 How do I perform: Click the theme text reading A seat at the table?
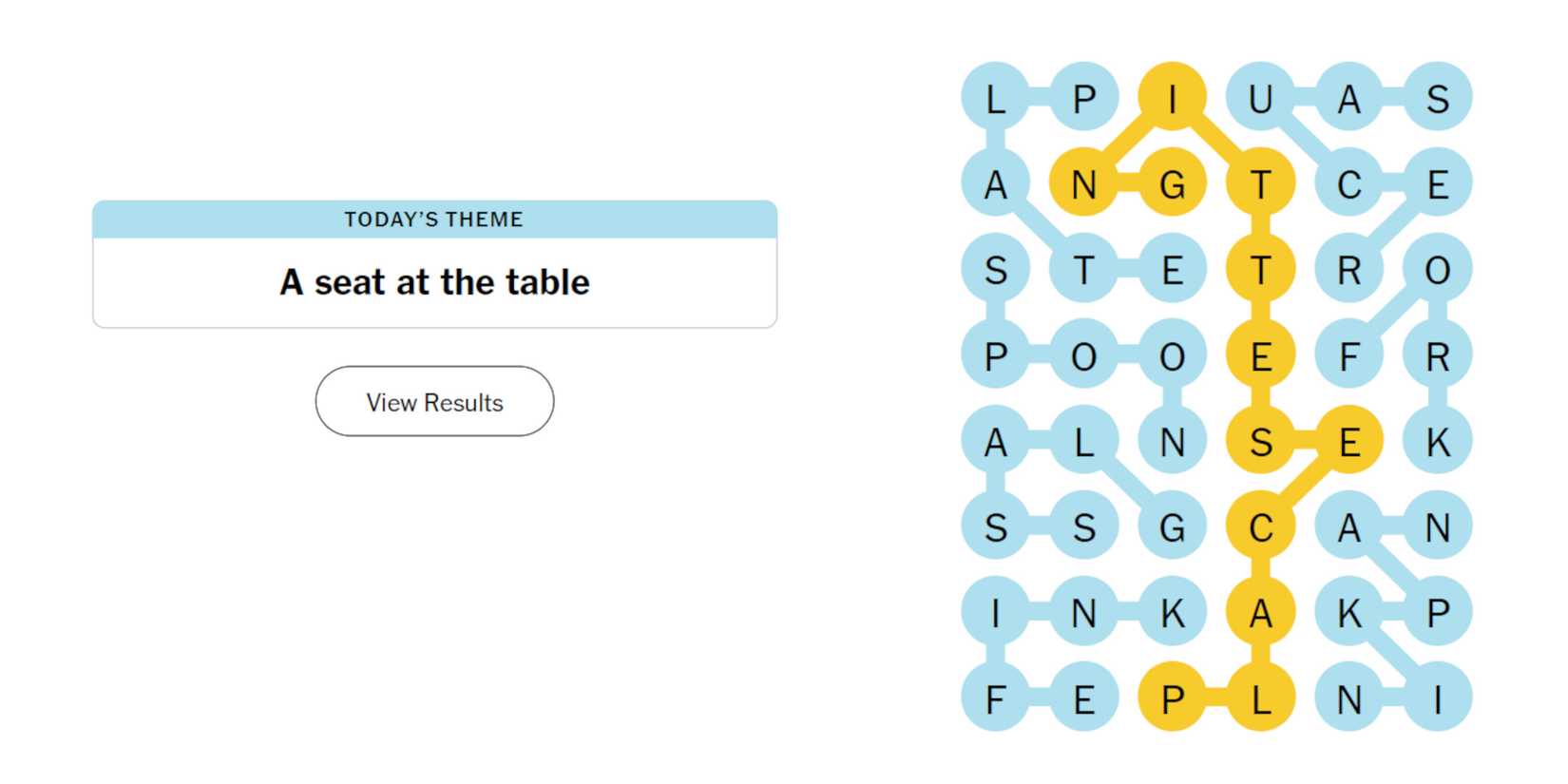(x=433, y=281)
